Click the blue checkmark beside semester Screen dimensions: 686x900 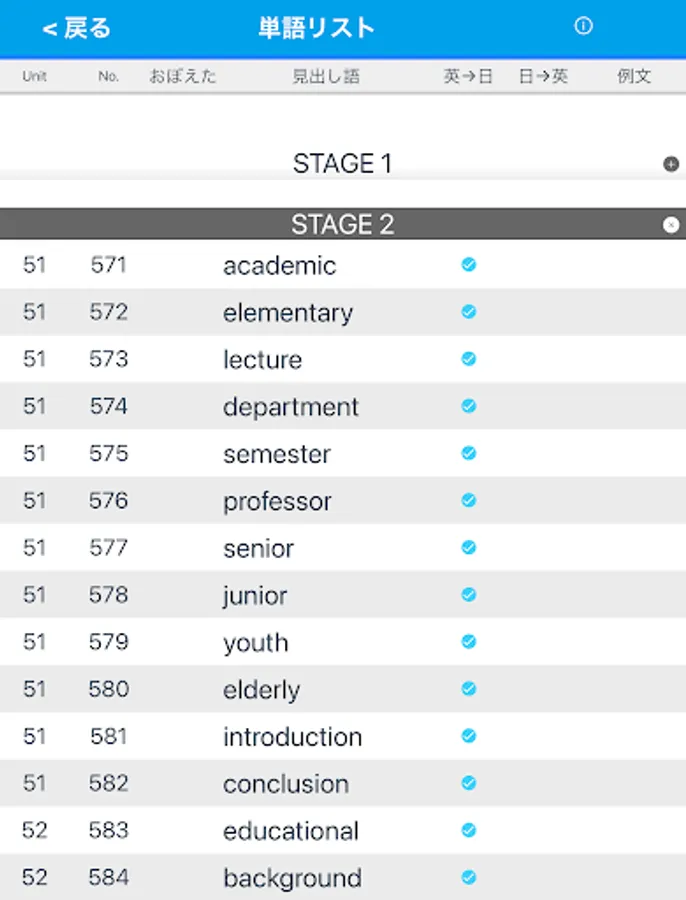pyautogui.click(x=468, y=453)
